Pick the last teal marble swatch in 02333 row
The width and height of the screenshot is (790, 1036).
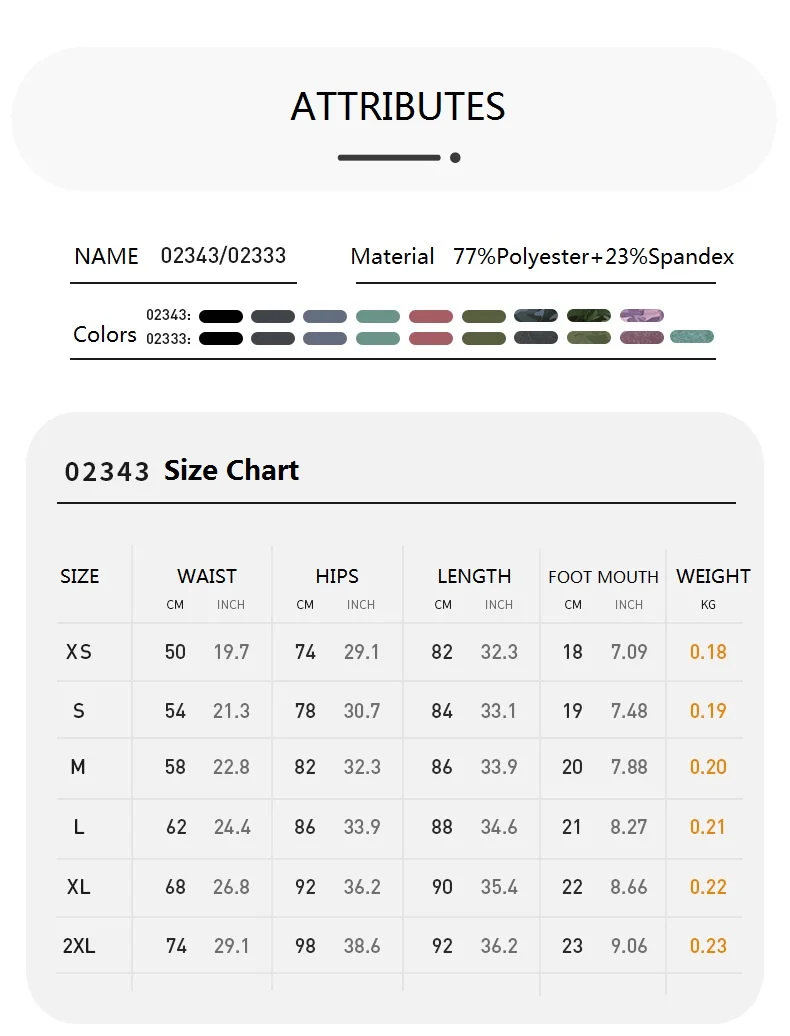click(x=692, y=337)
